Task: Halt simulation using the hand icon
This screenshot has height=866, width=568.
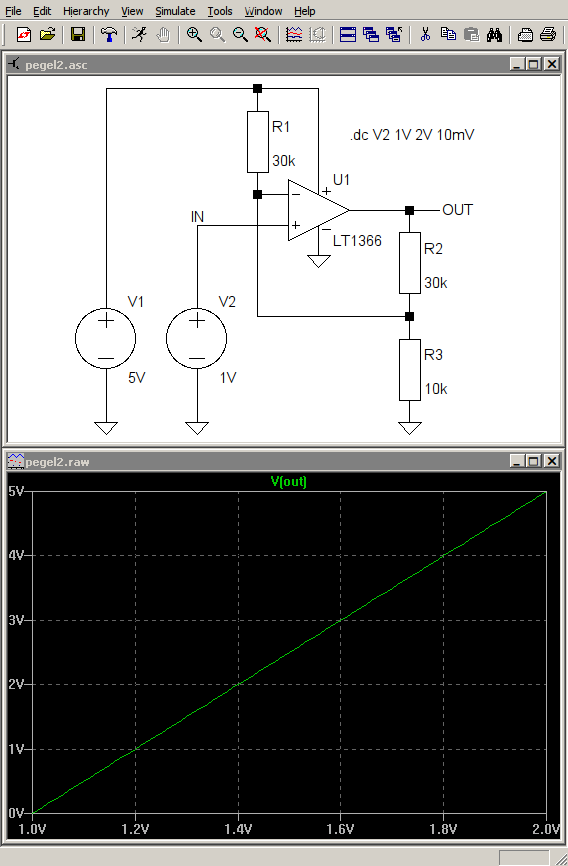Action: tap(163, 35)
